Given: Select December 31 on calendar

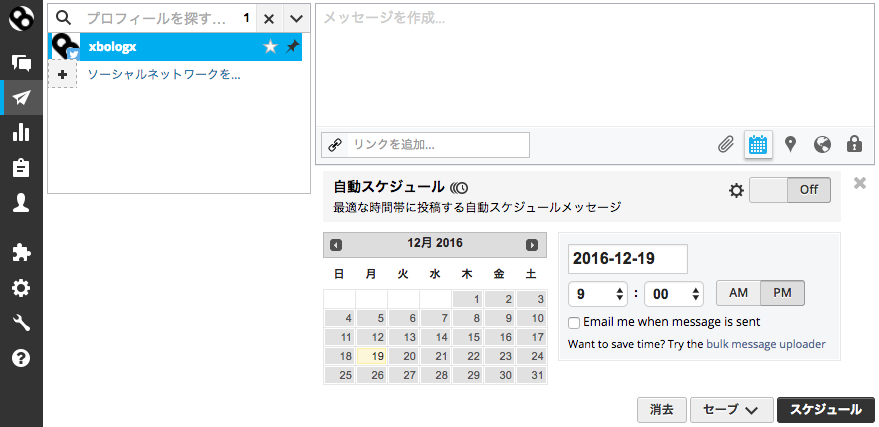Looking at the screenshot, I should click(x=531, y=375).
